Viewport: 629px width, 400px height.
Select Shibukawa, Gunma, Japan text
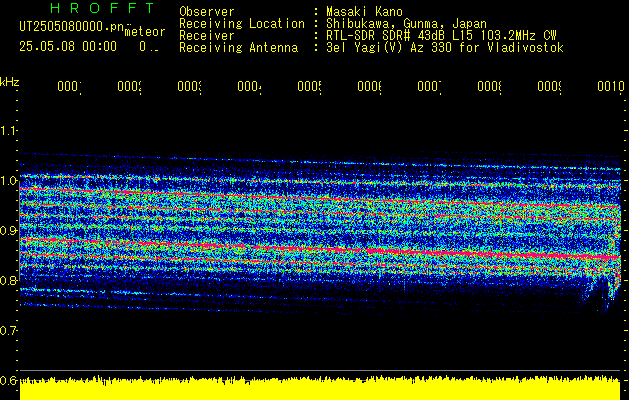click(x=406, y=24)
